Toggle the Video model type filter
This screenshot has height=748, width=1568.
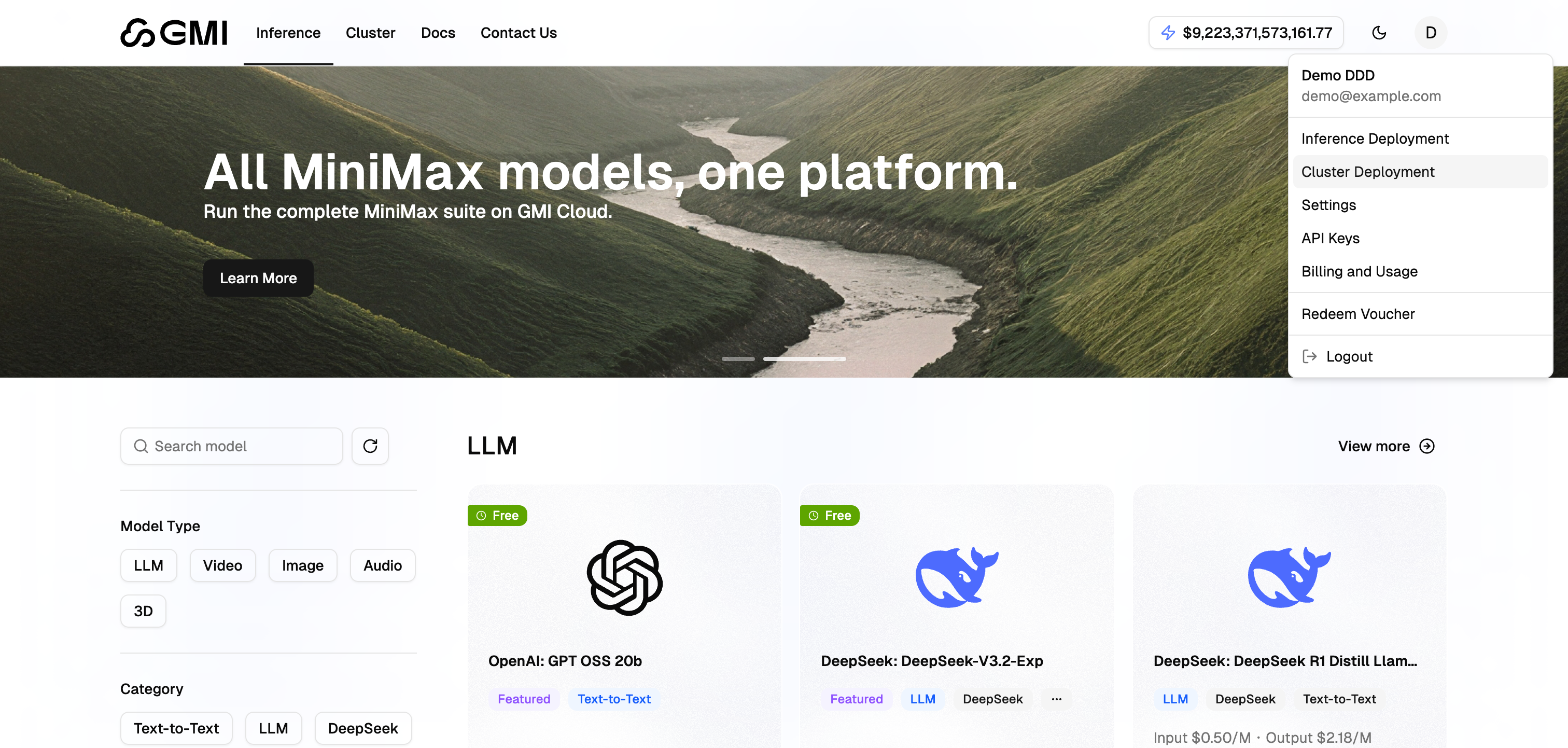222,565
